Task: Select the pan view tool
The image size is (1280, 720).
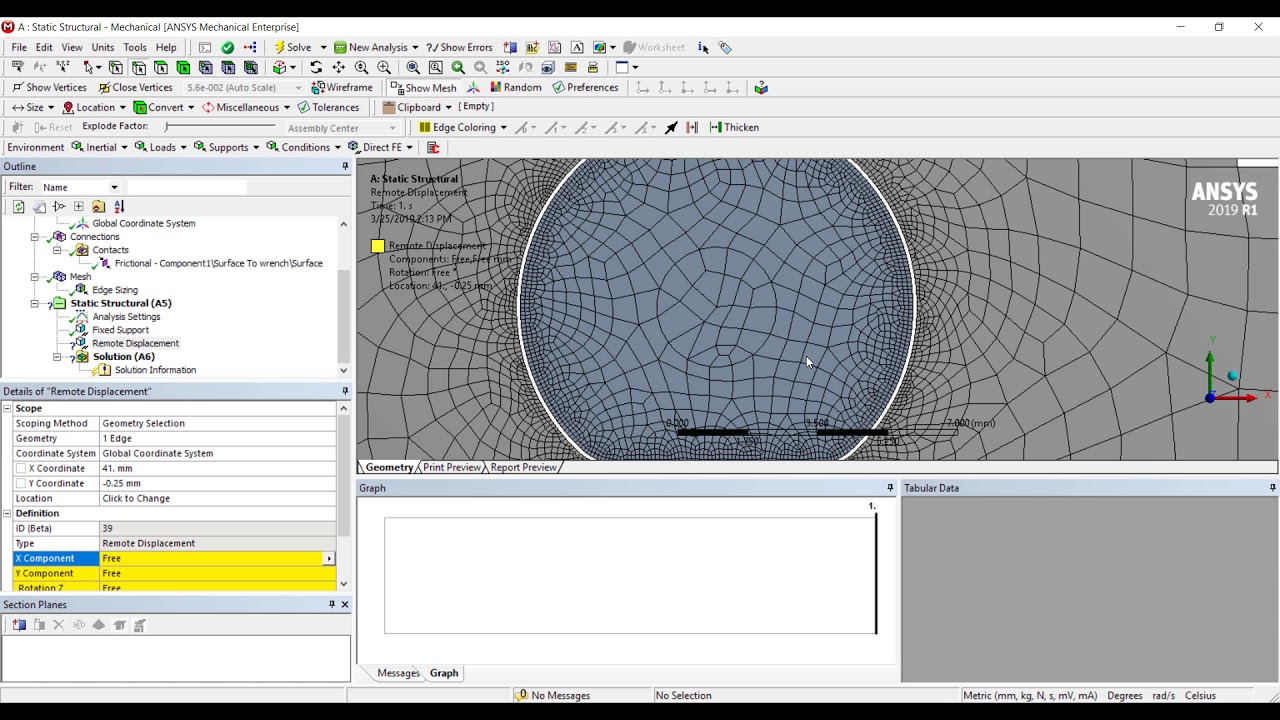Action: click(x=339, y=67)
